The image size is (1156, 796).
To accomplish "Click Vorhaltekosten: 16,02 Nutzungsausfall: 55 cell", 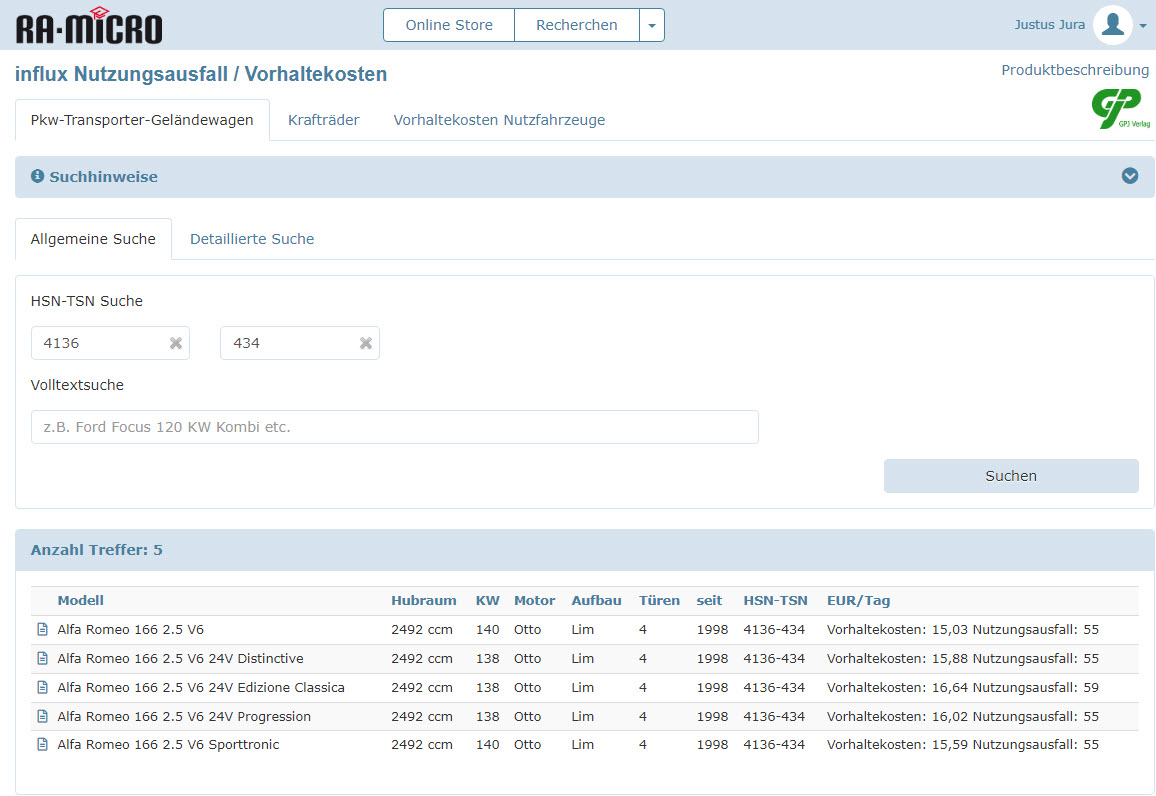I will 963,716.
